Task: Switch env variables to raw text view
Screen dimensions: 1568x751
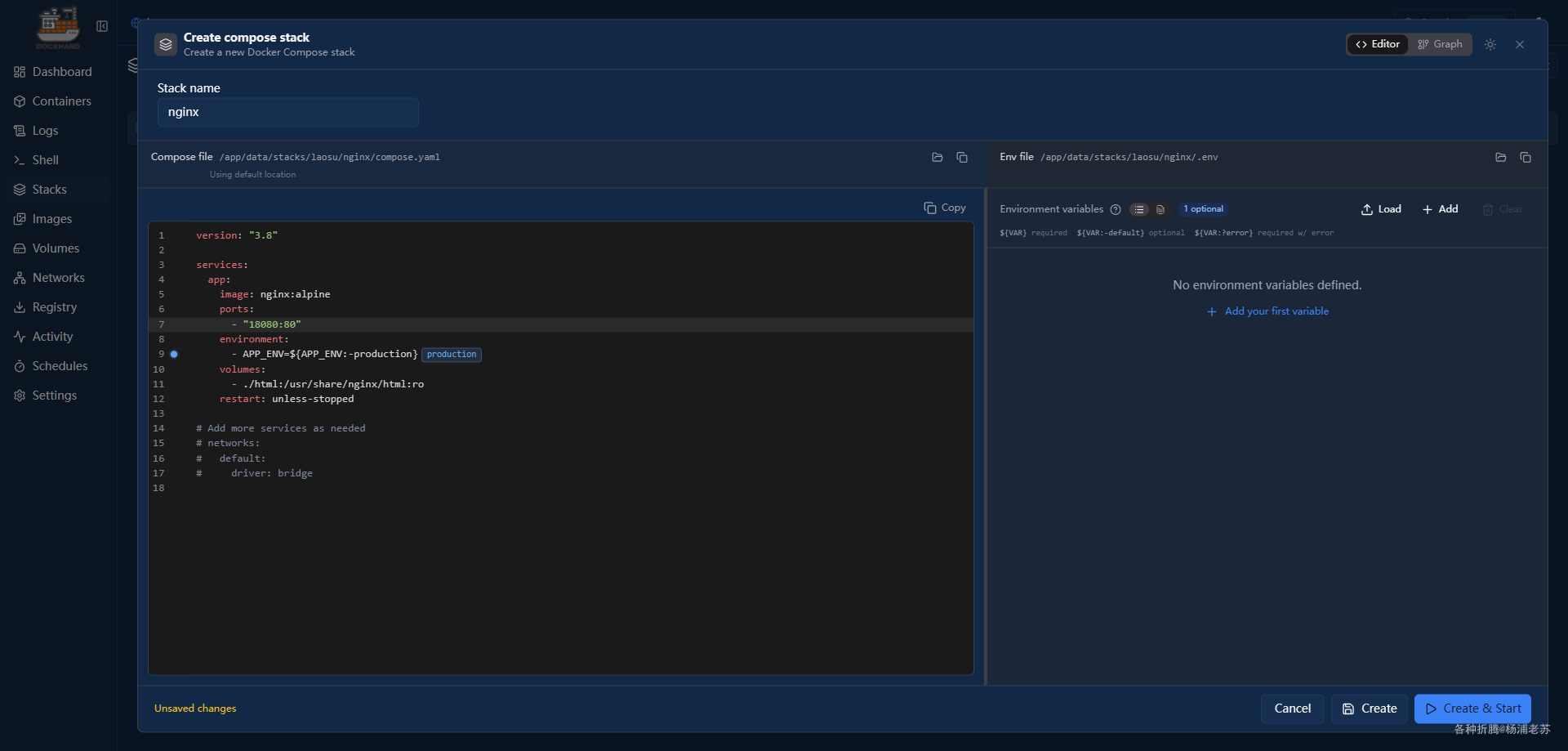Action: (1160, 209)
